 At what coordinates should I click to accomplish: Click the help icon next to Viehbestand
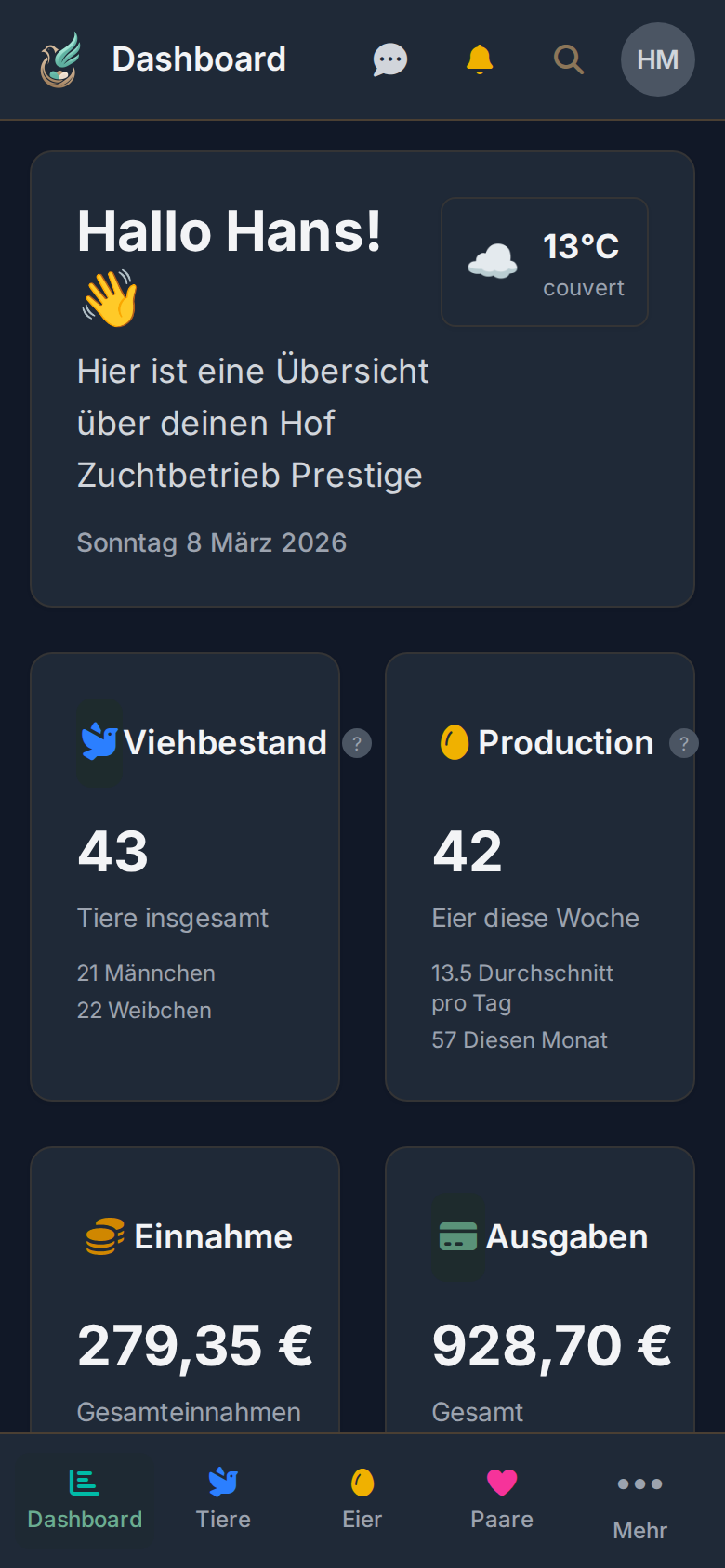coord(357,743)
